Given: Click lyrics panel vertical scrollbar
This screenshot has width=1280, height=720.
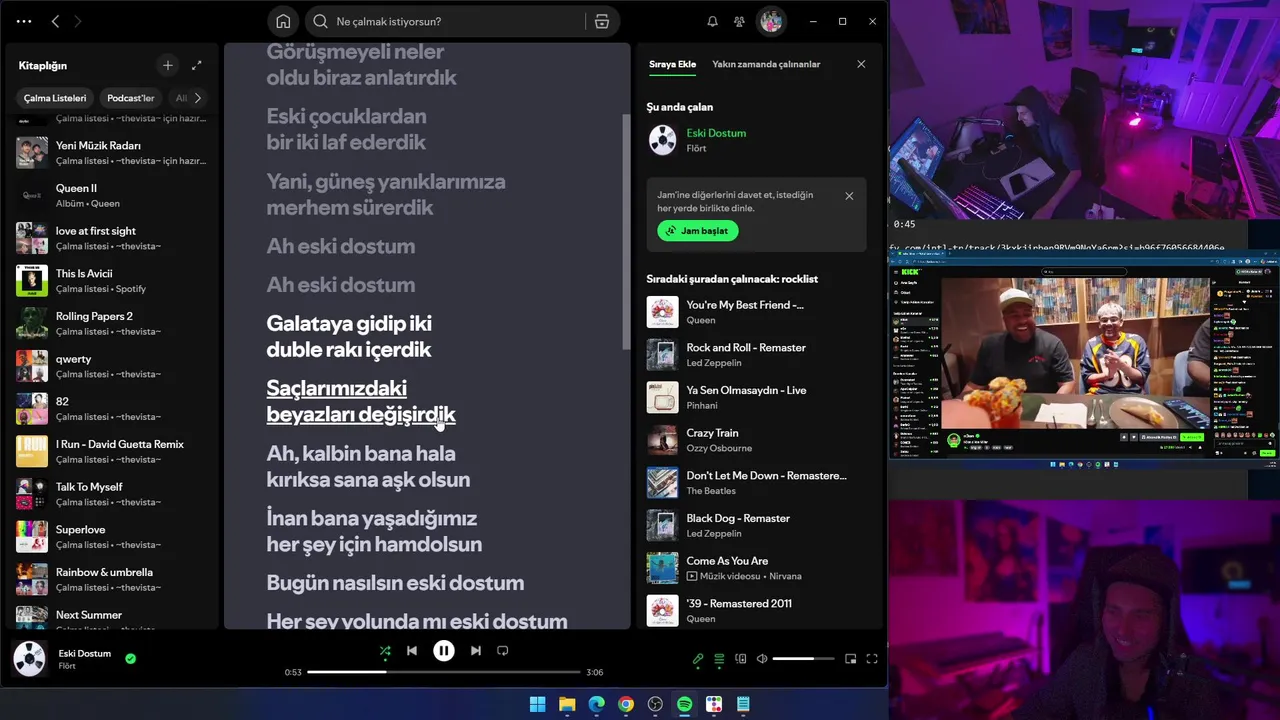Looking at the screenshot, I should point(627,230).
